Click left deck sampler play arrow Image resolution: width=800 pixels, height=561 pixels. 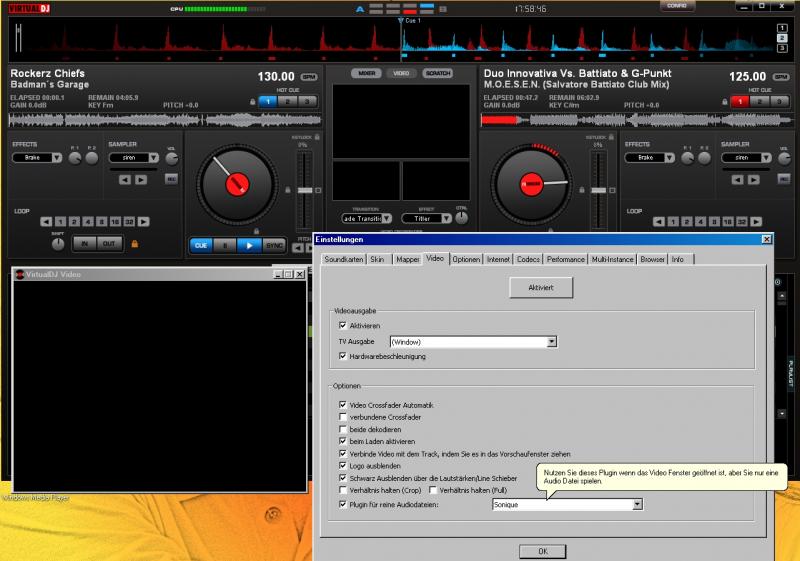pyautogui.click(x=141, y=180)
